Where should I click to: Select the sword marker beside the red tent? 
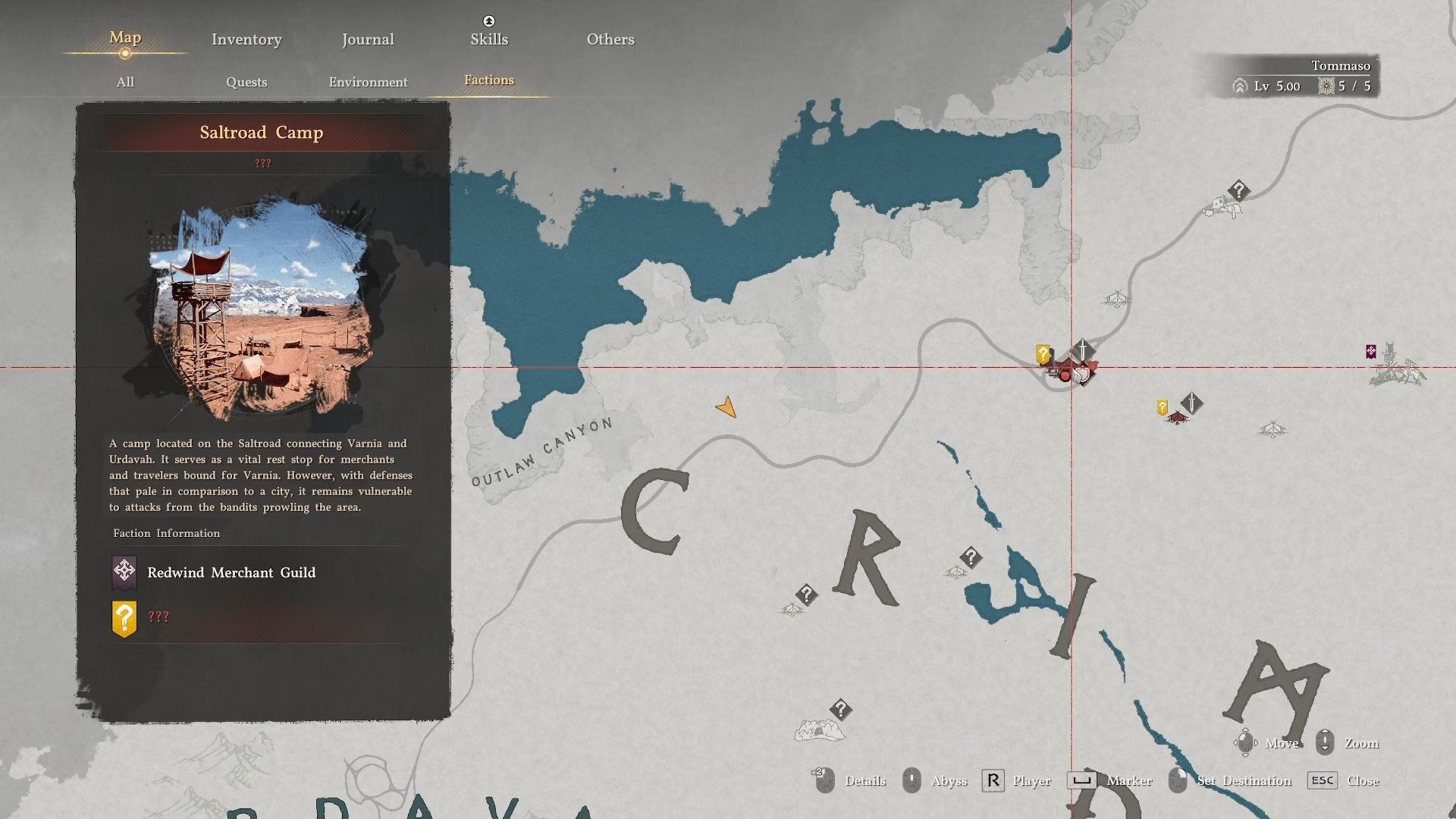pos(1191,403)
